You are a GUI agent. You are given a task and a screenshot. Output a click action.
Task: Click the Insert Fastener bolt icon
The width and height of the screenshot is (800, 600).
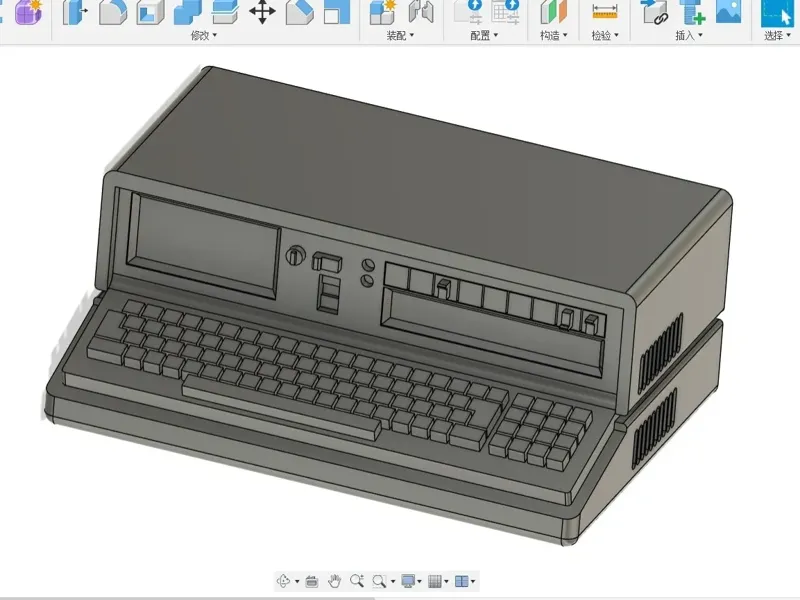pos(692,12)
